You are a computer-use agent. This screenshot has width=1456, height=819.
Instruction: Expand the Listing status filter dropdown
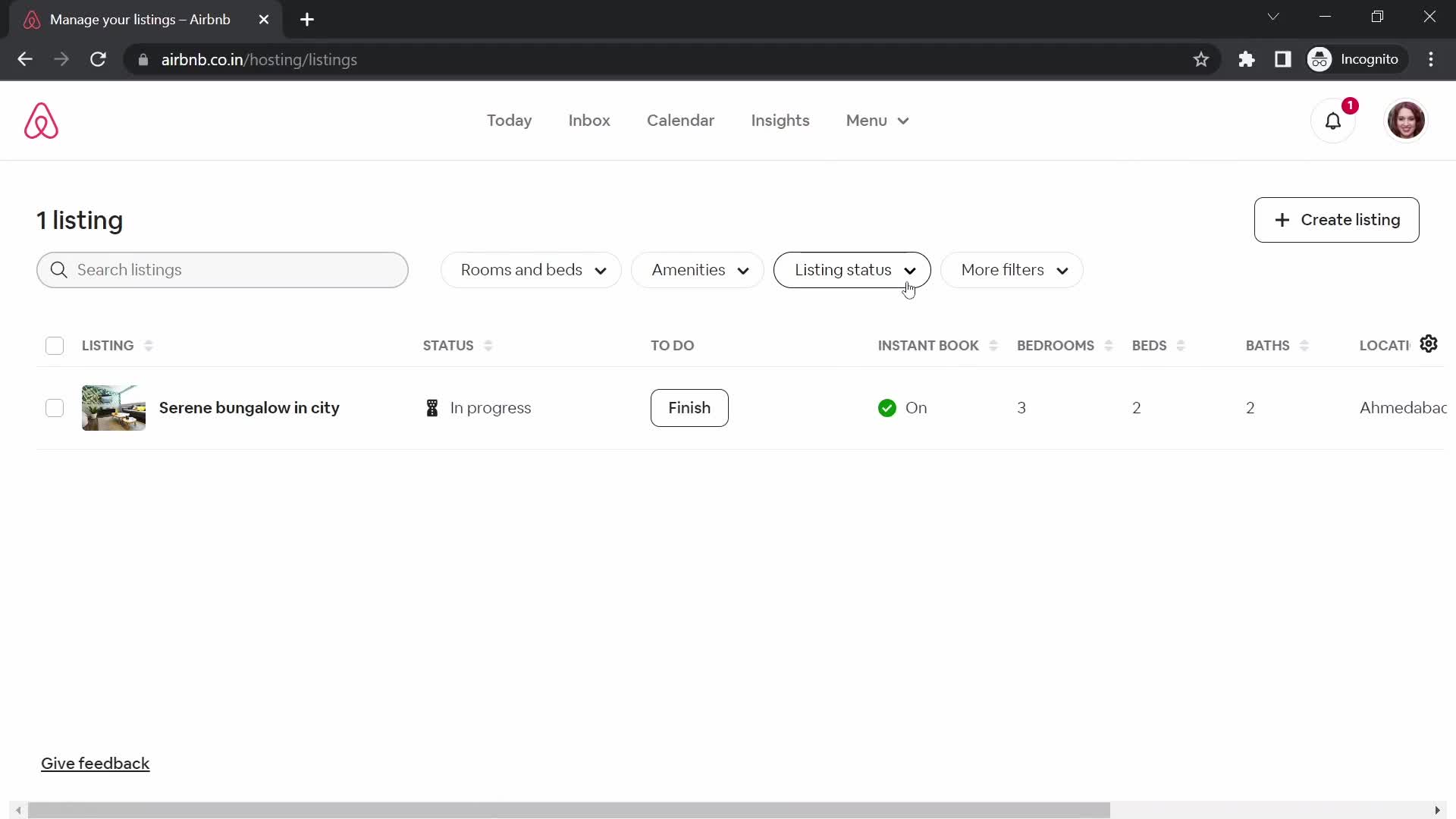coord(852,270)
